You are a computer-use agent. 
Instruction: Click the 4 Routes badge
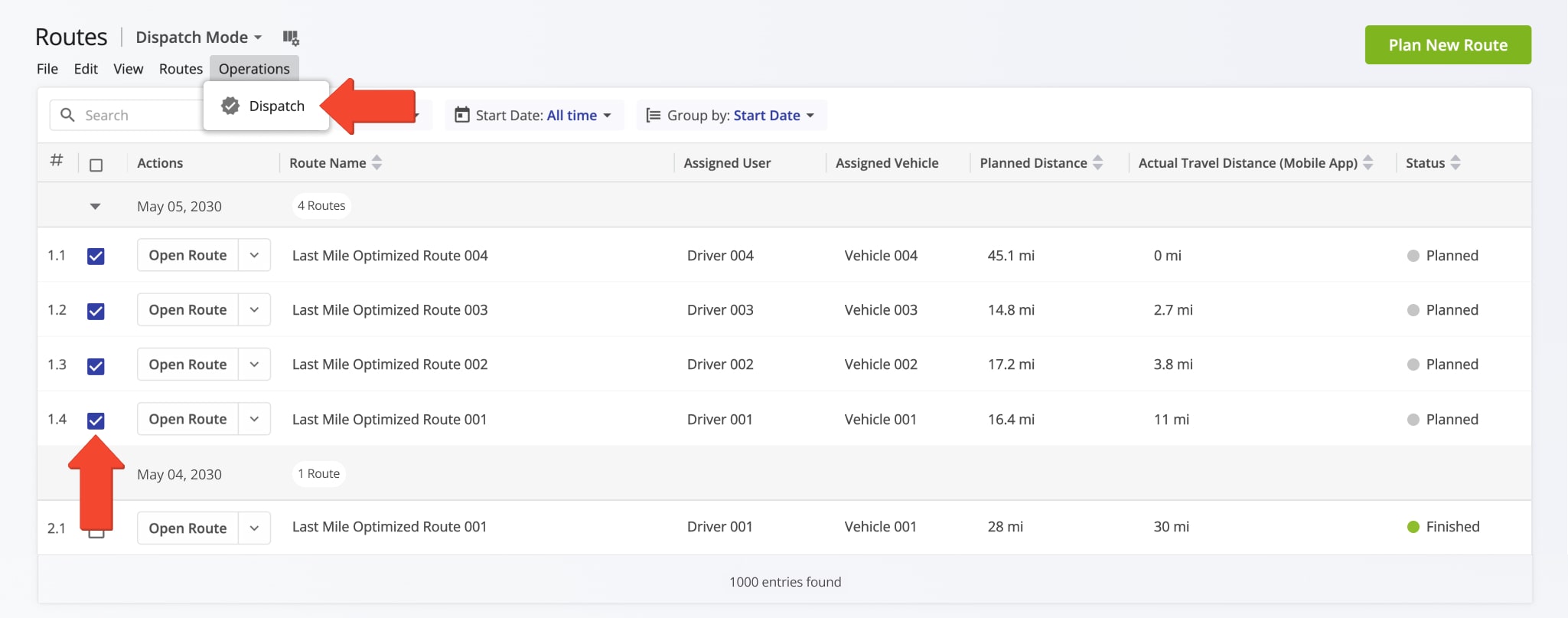(321, 205)
